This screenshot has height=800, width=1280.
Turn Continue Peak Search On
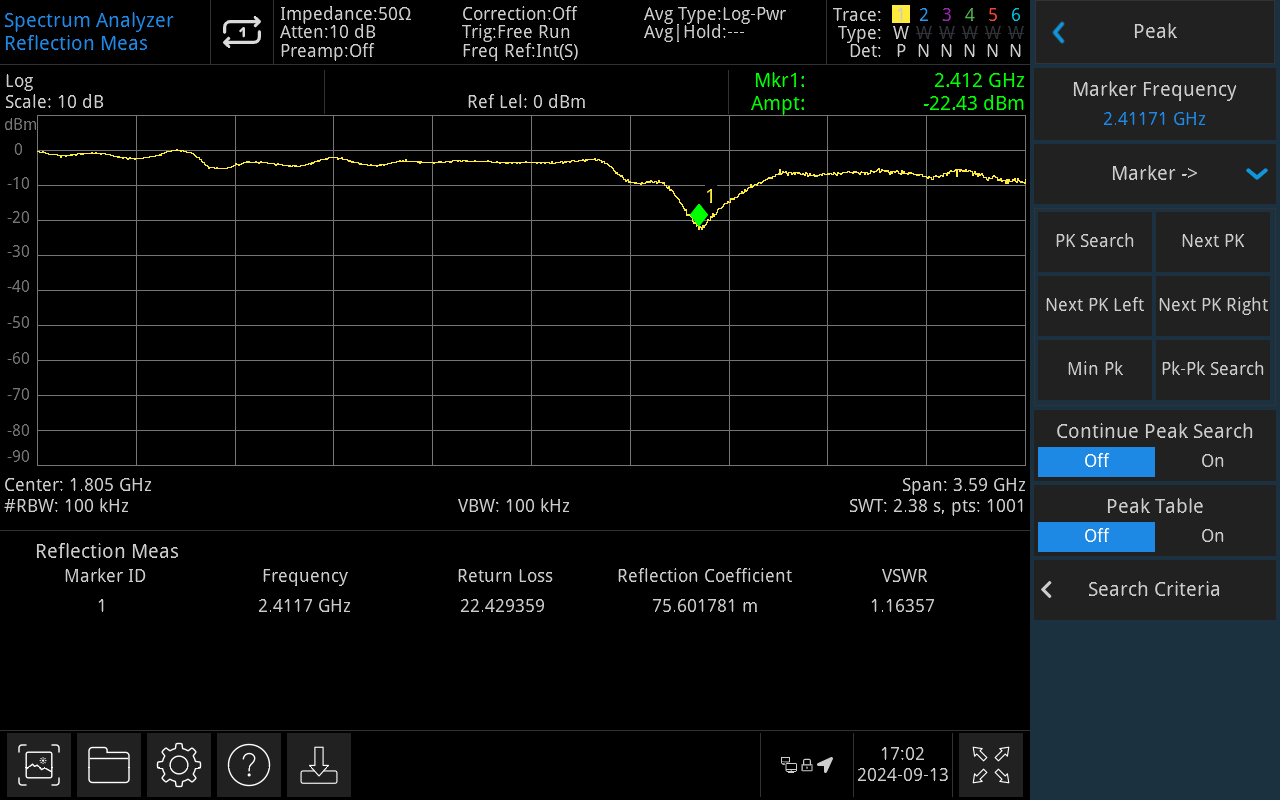pyautogui.click(x=1212, y=461)
